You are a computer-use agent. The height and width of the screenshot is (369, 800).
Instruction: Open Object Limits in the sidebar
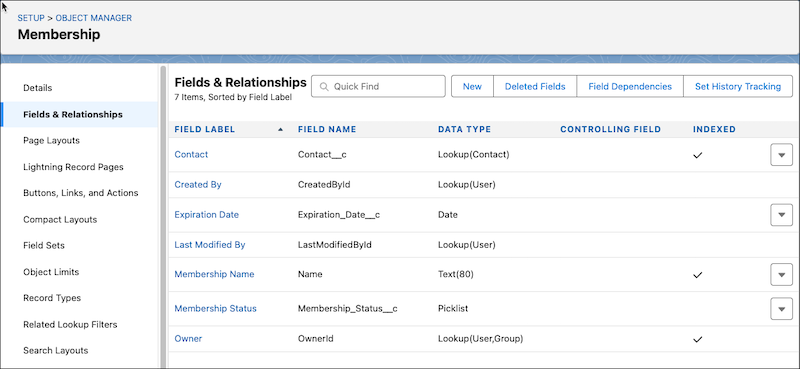click(51, 272)
